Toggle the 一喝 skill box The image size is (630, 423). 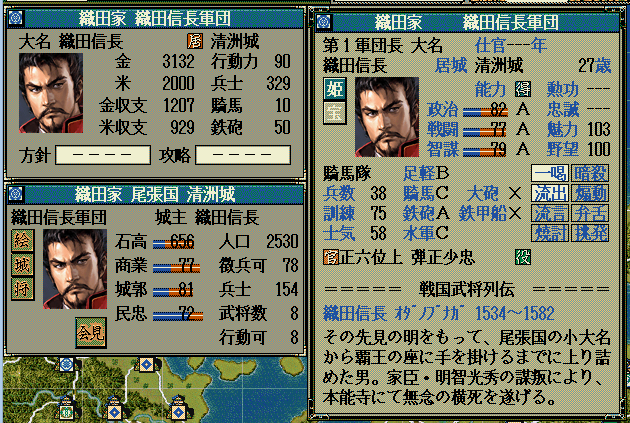coord(550,174)
